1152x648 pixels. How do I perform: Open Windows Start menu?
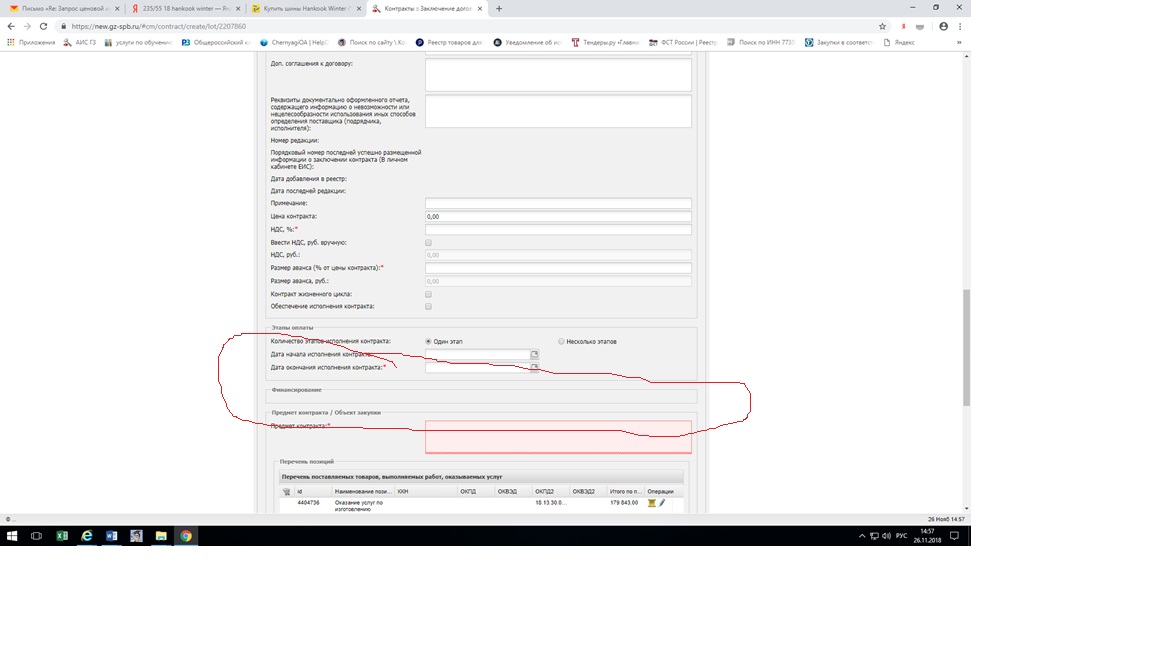(12, 536)
